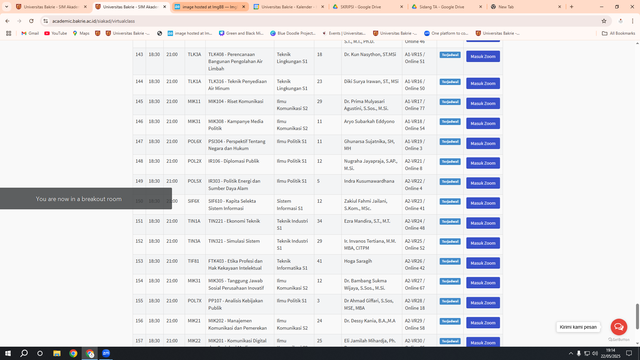Show hidden system tray icons

(571, 353)
